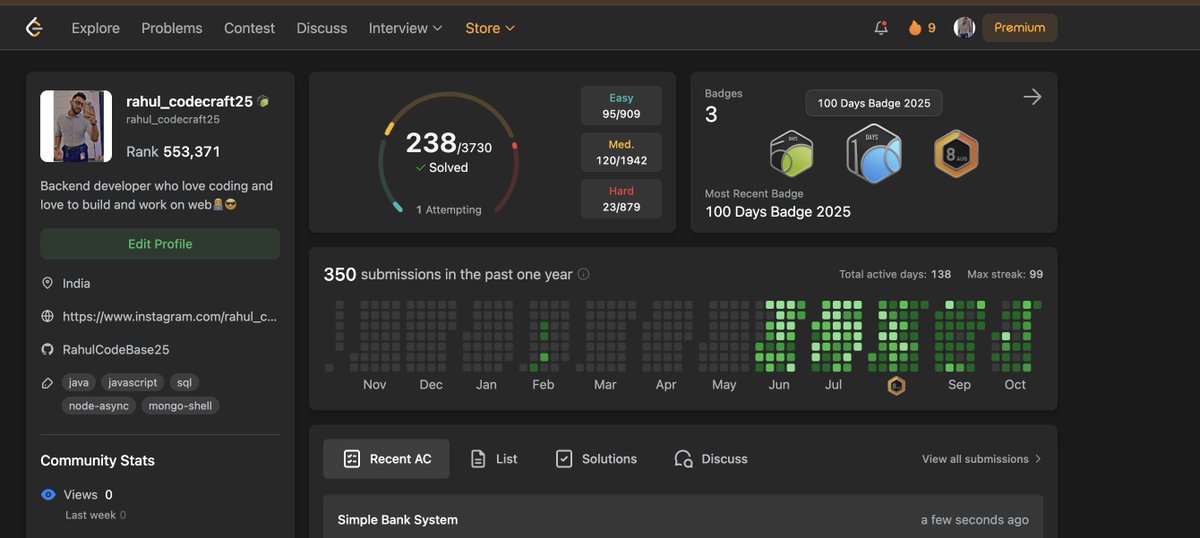The width and height of the screenshot is (1200, 538).
Task: Open the Instagram profile link
Action: pyautogui.click(x=169, y=316)
